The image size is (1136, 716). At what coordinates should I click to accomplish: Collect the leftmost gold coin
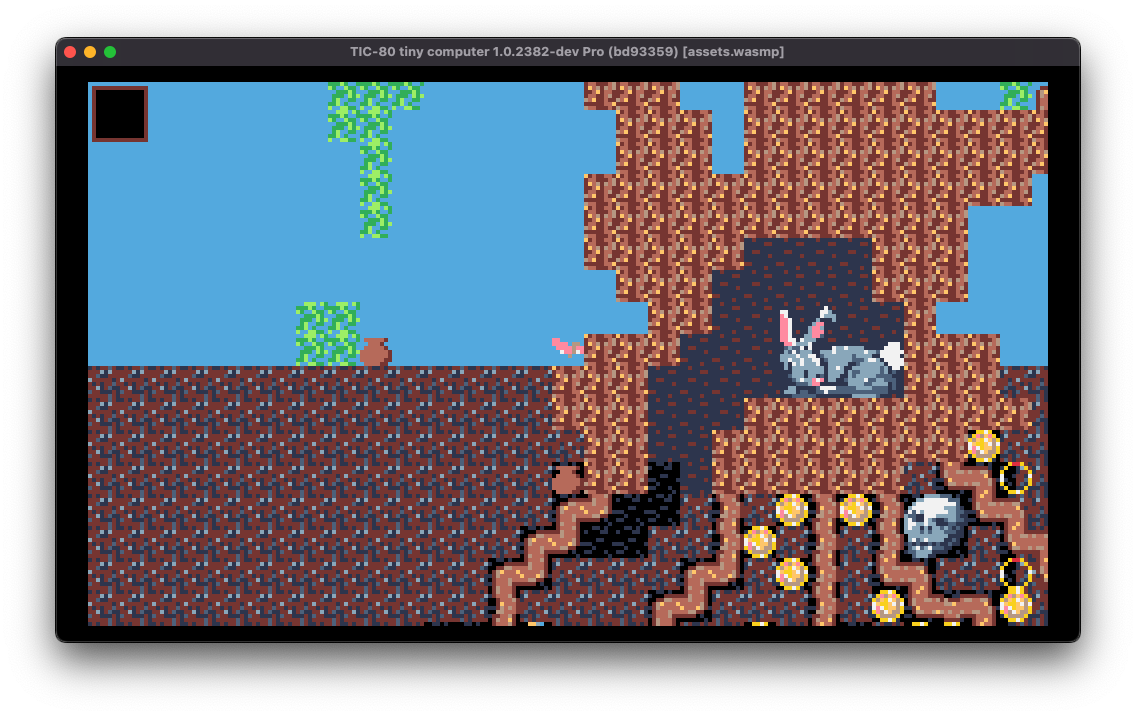[759, 541]
